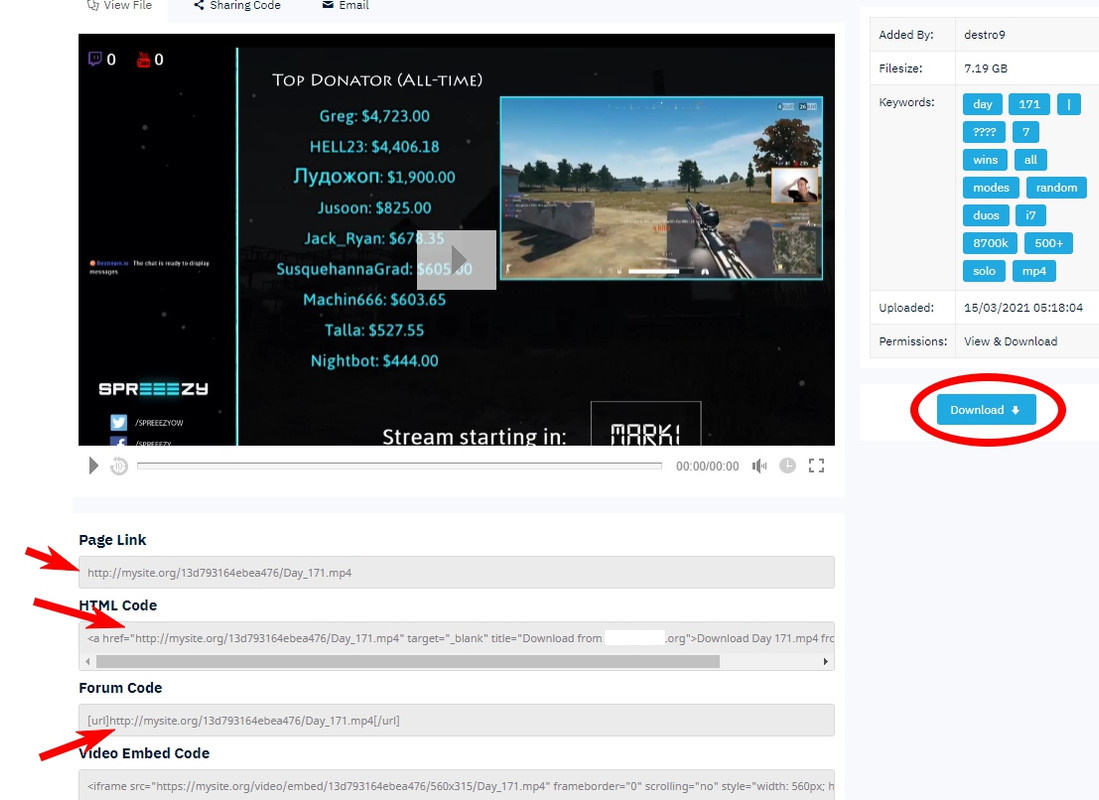Click the Twitch viewer count icon in video
Viewport: 1099px width, 800px height.
(x=95, y=59)
